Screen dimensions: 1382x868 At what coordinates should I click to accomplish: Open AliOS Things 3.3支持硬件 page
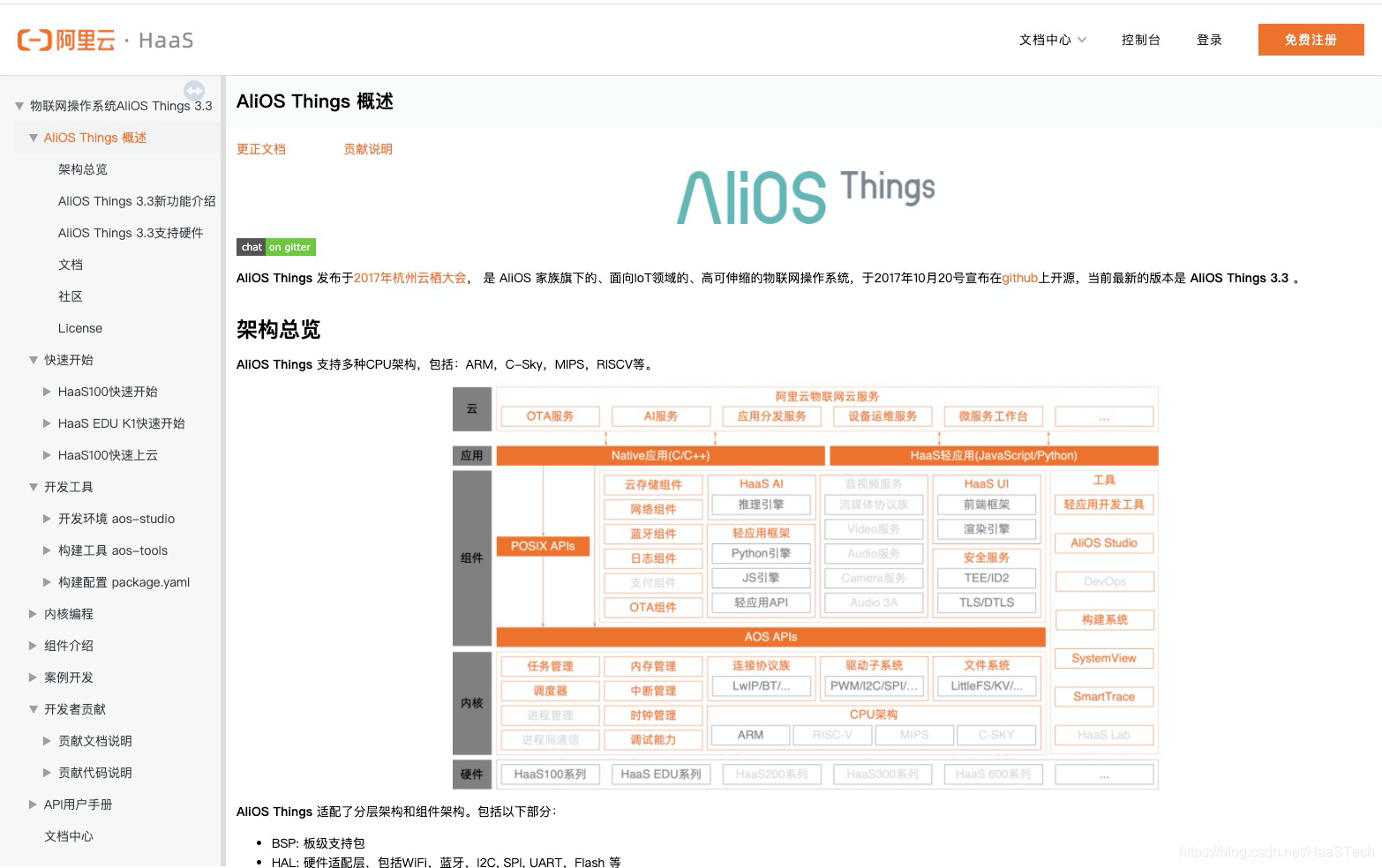(x=131, y=233)
